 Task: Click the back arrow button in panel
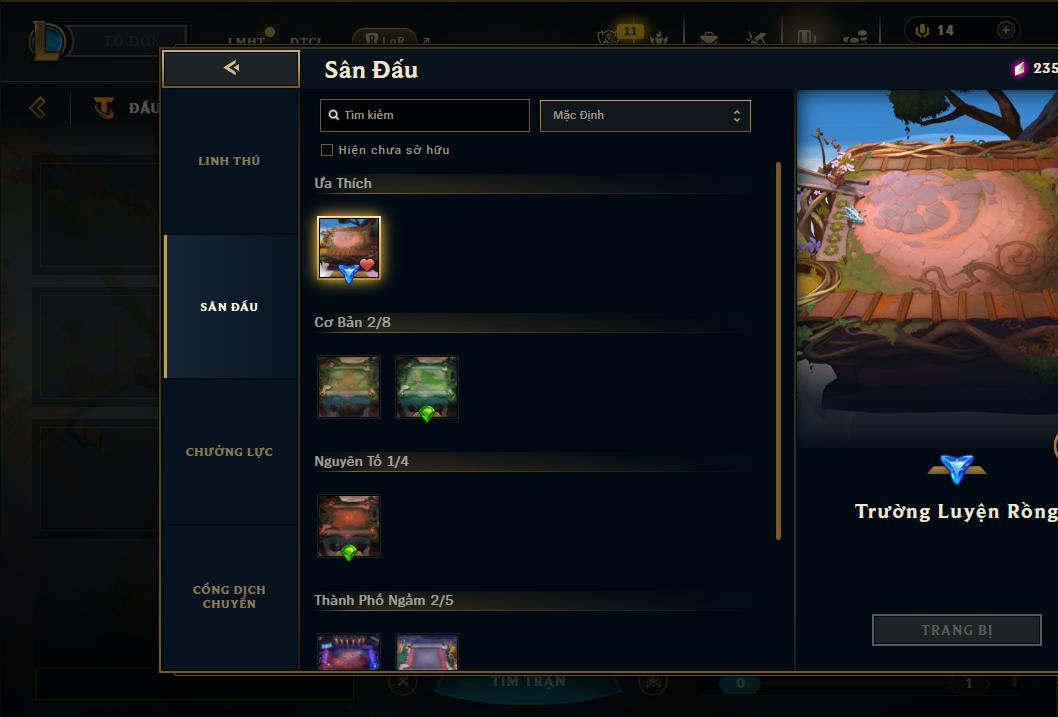click(231, 68)
